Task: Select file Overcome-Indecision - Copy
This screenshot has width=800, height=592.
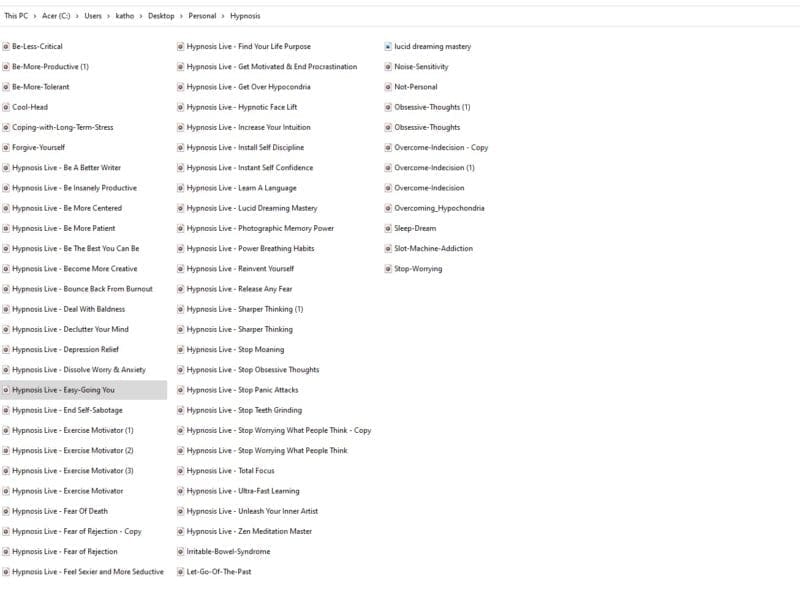Action: click(441, 147)
